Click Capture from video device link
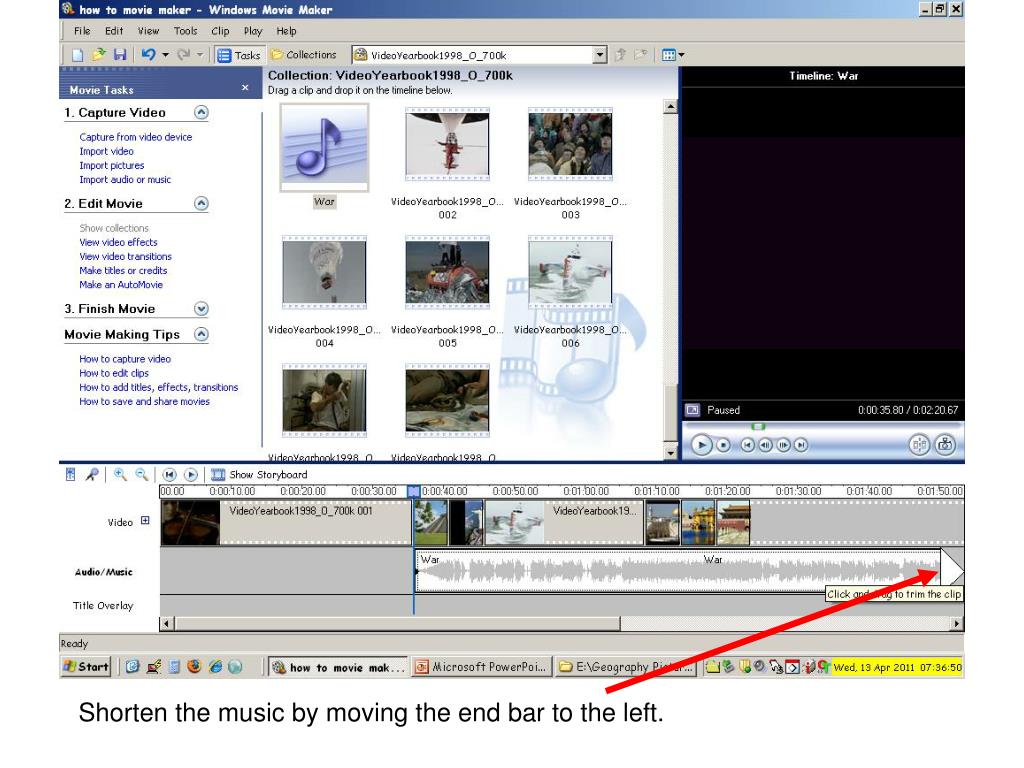This screenshot has width=1024, height=768. coord(136,137)
